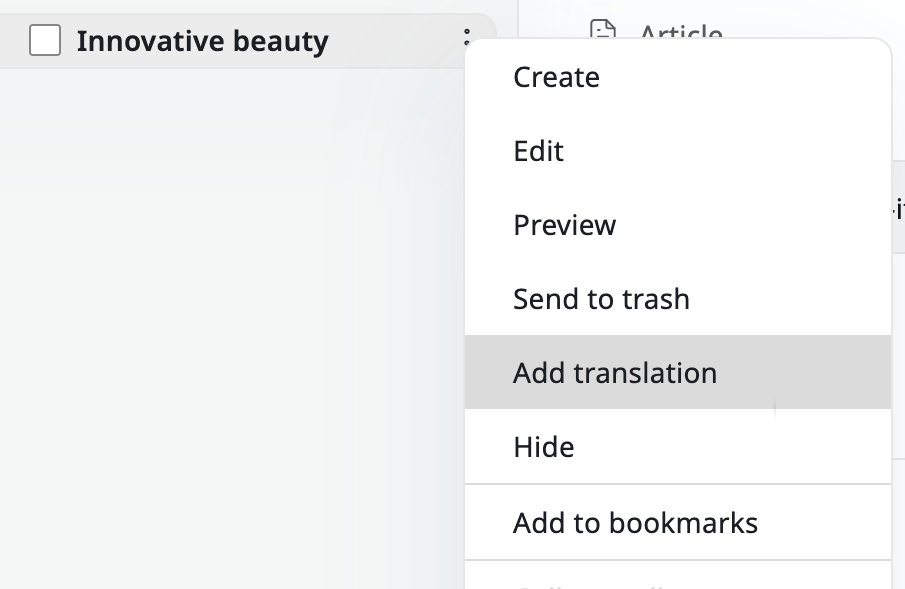Choose Create from context menu
The width and height of the screenshot is (905, 589).
pyautogui.click(x=678, y=77)
